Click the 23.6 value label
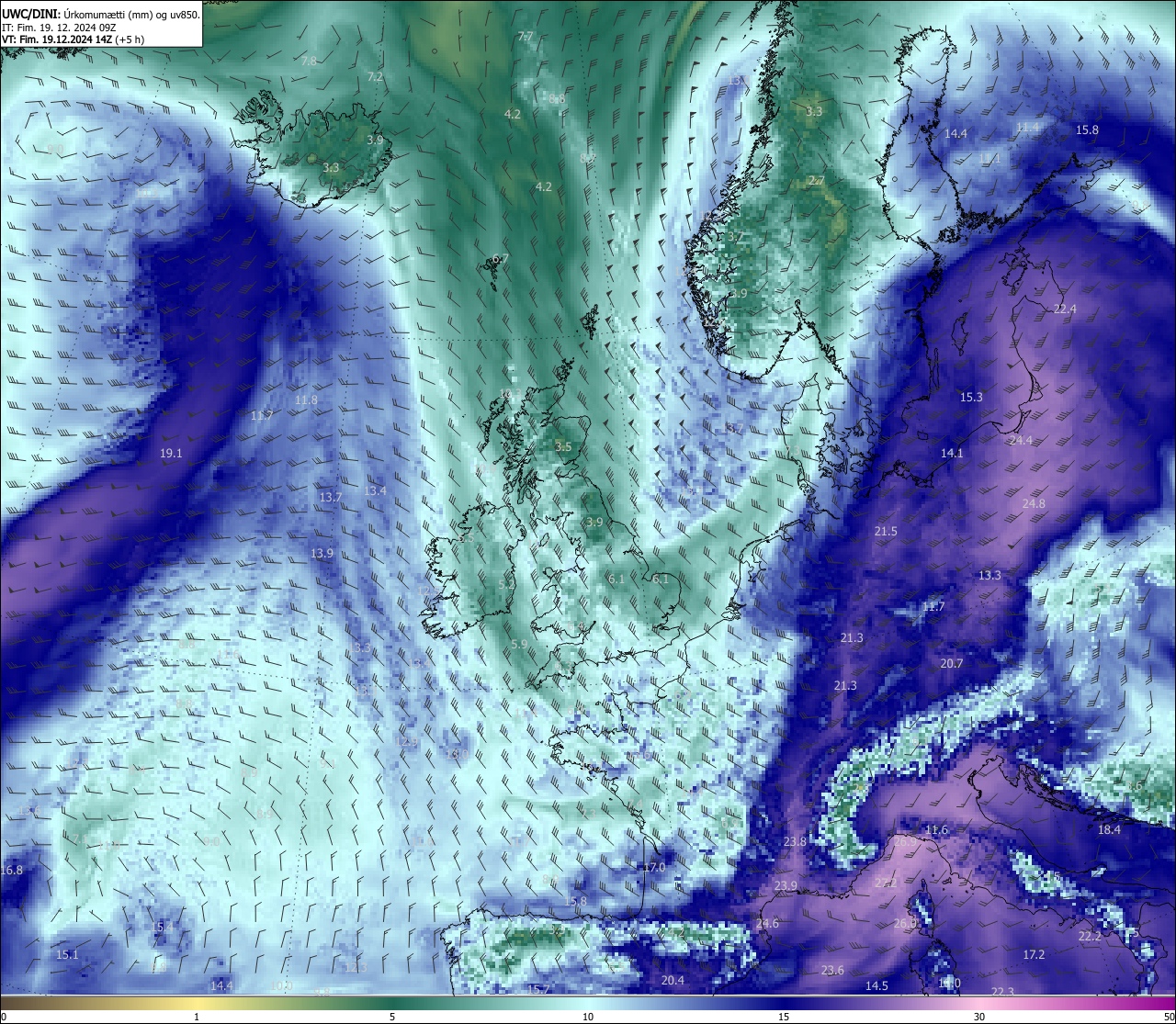 point(832,970)
